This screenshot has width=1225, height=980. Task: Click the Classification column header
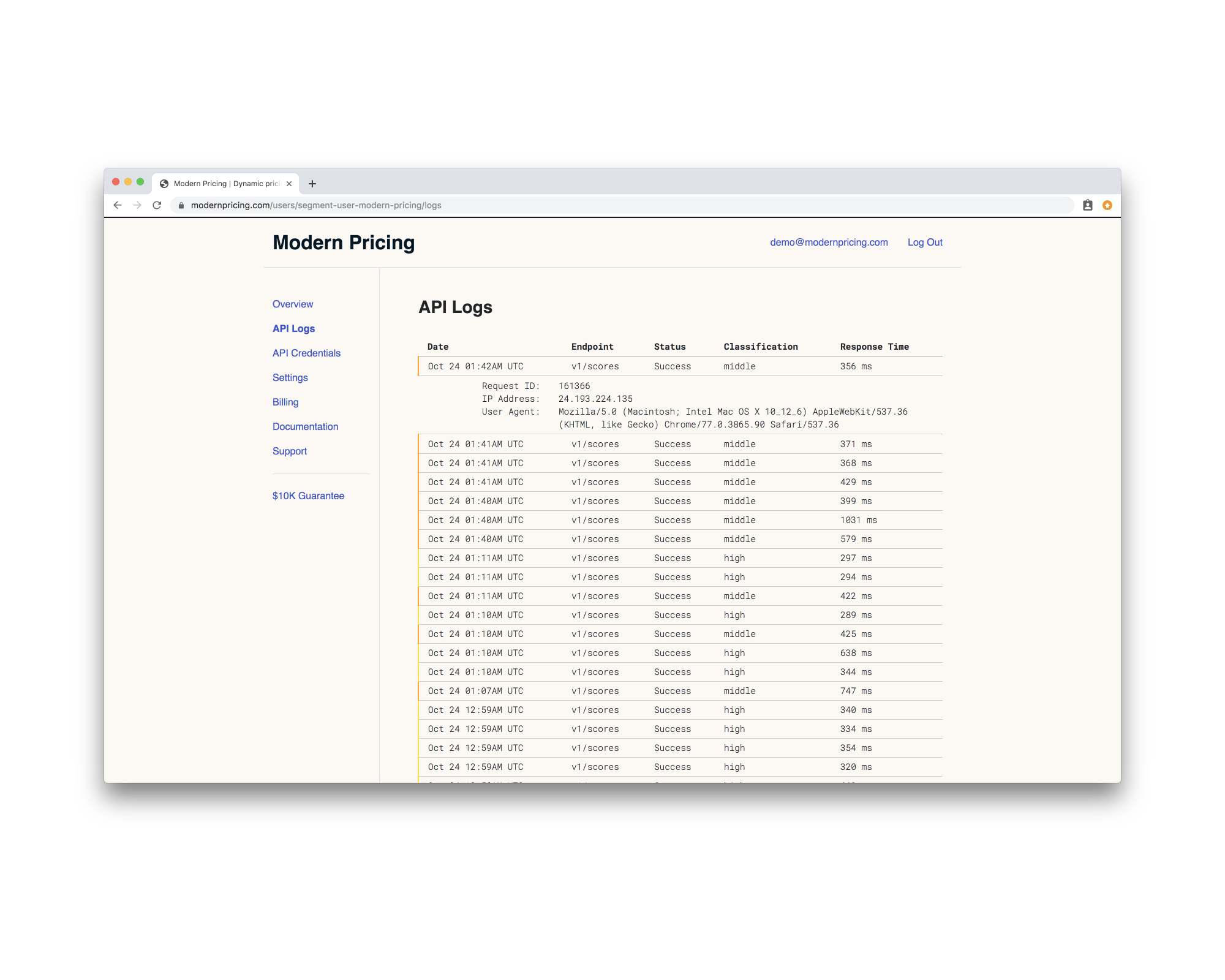tap(761, 347)
